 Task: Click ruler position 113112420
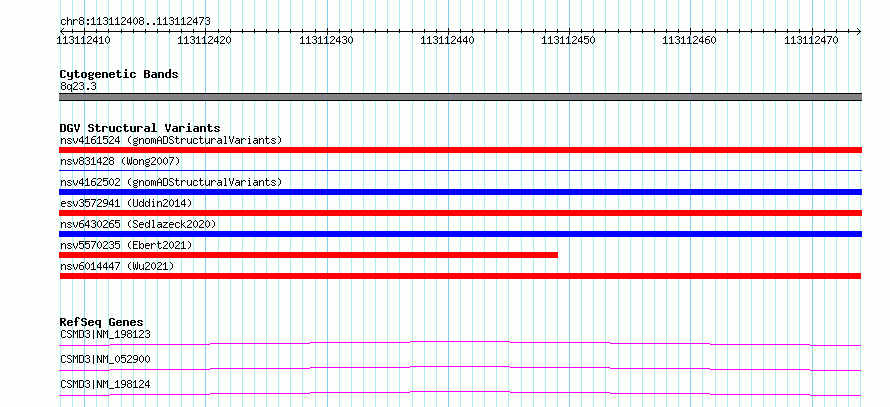pos(205,40)
